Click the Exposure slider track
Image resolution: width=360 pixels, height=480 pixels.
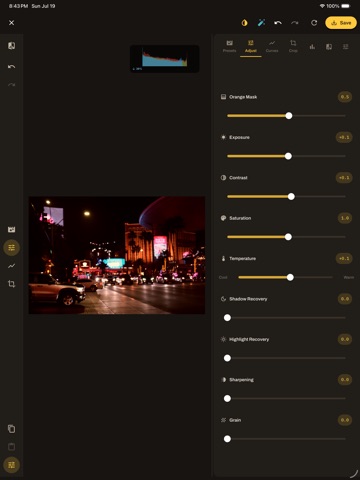286,156
